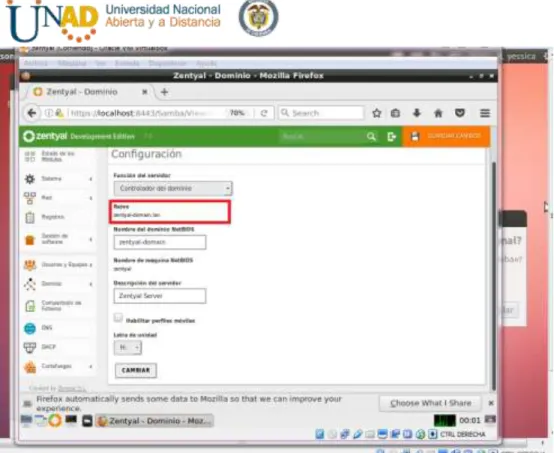The width and height of the screenshot is (554, 453).
Task: Open the Firefox hamburger menu
Action: pyautogui.click(x=485, y=113)
